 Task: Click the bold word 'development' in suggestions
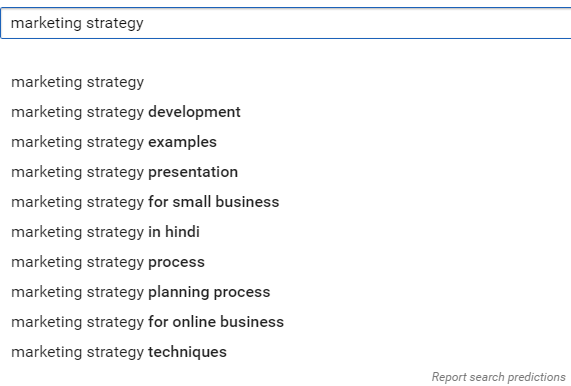[x=194, y=112]
